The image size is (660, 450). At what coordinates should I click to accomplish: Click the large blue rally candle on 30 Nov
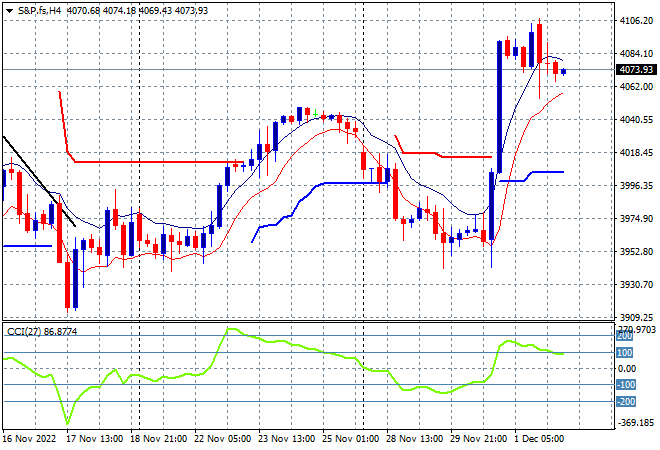click(499, 107)
